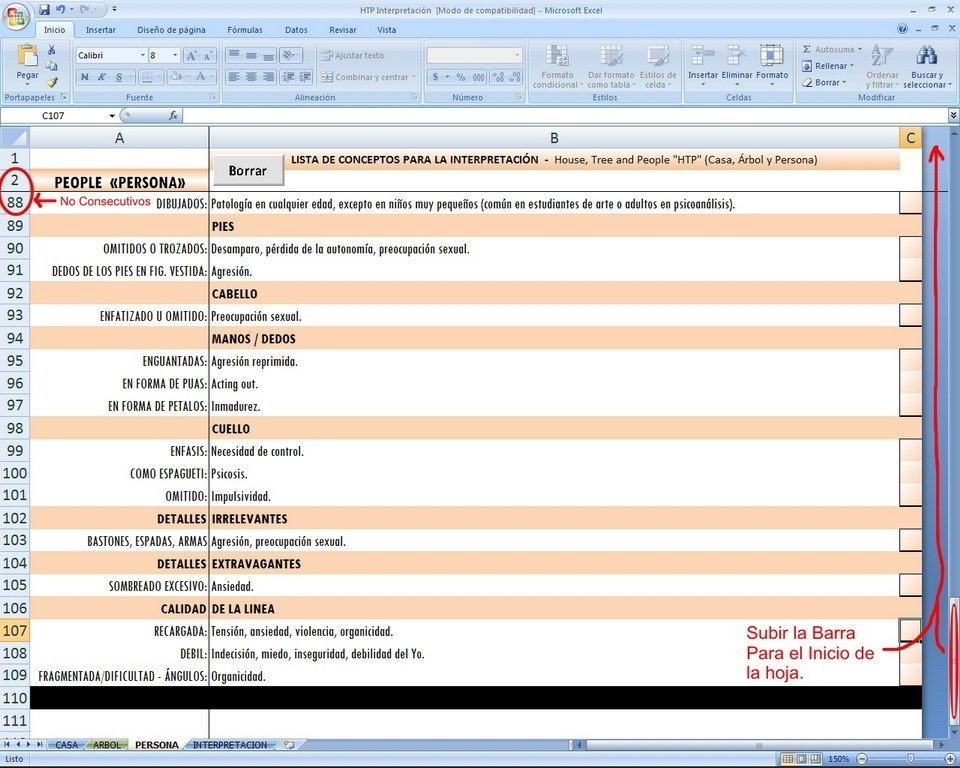Click the Buscar y seleccionar binoculars icon
Image resolution: width=960 pixels, height=768 pixels.
(x=925, y=57)
